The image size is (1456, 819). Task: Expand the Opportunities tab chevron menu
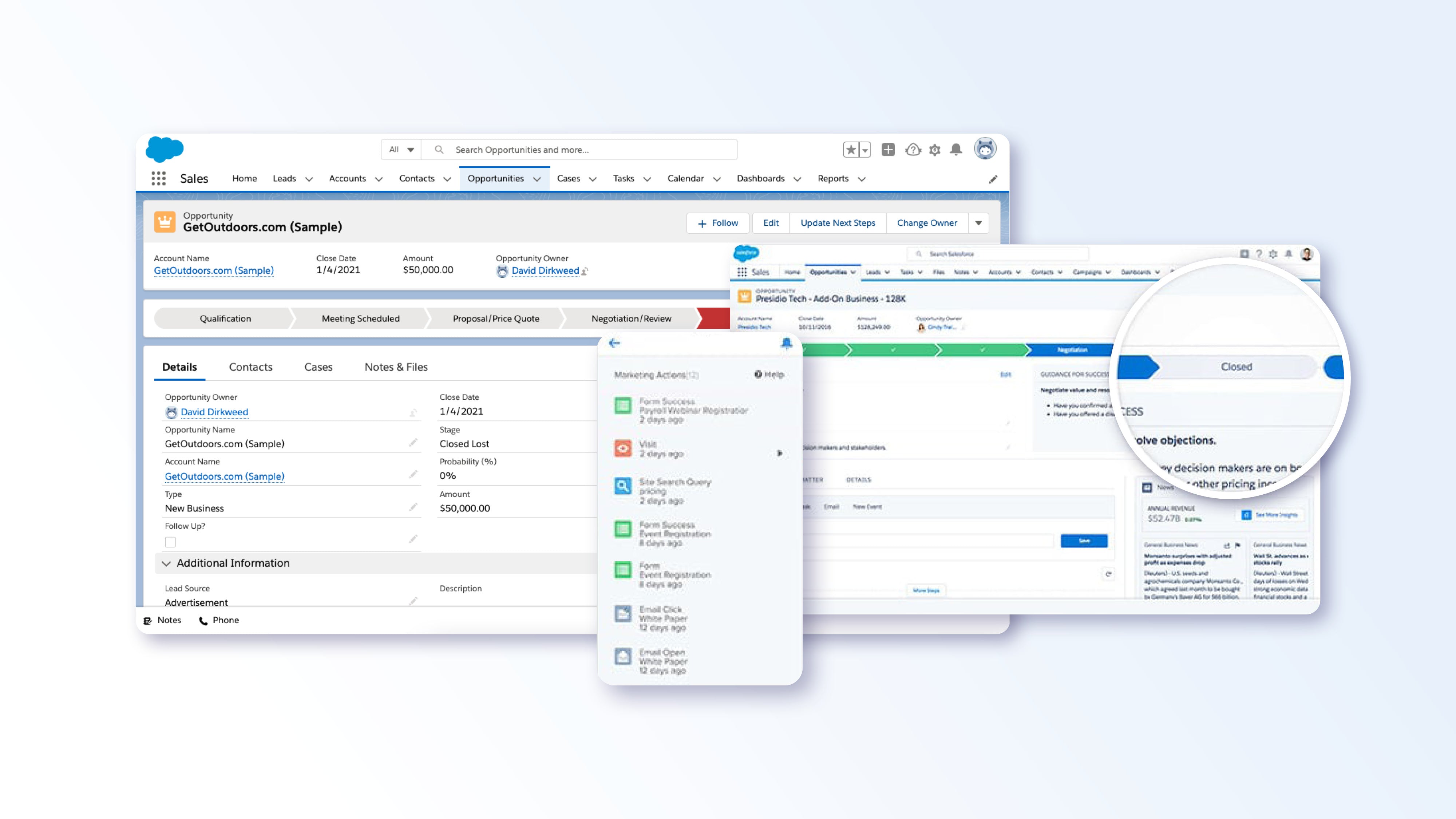537,179
